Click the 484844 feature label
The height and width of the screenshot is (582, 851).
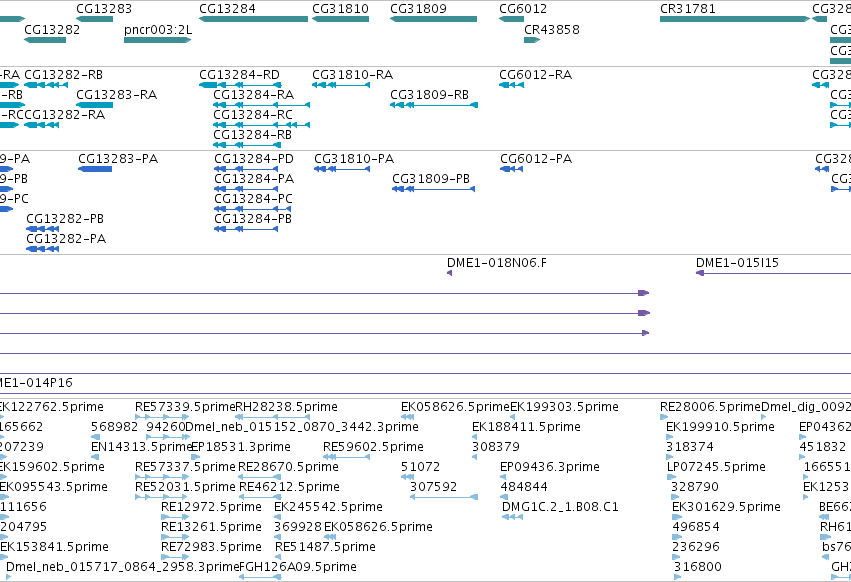[524, 487]
